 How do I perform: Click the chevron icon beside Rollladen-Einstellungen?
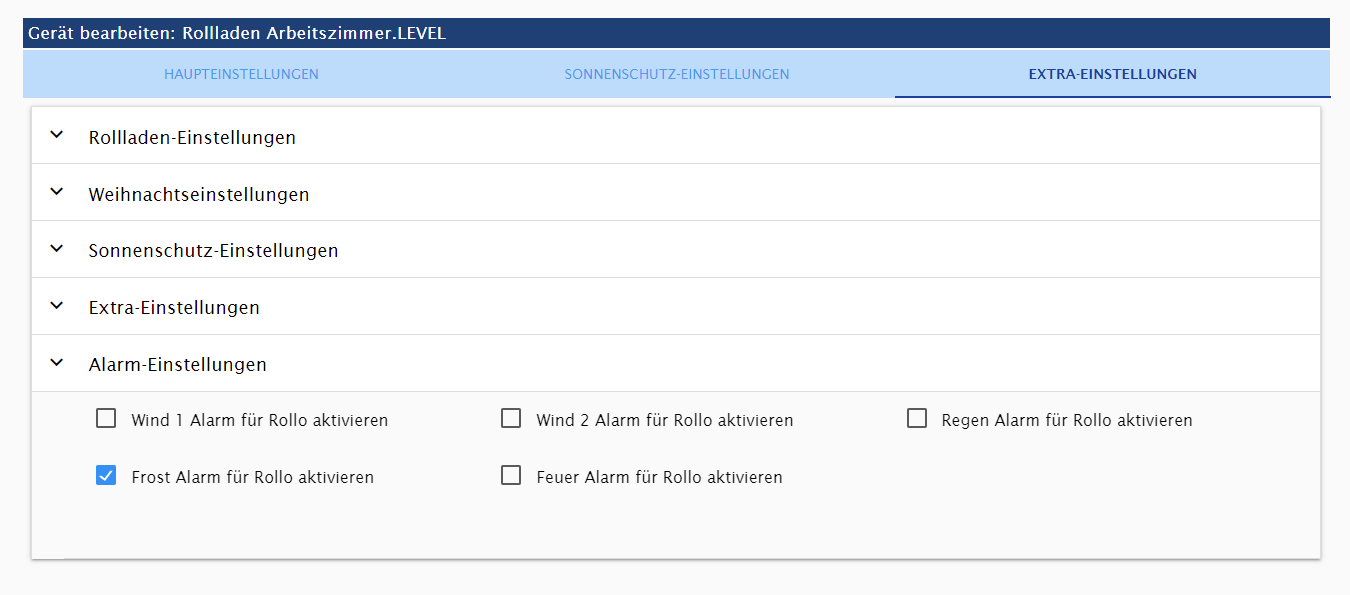click(x=57, y=135)
